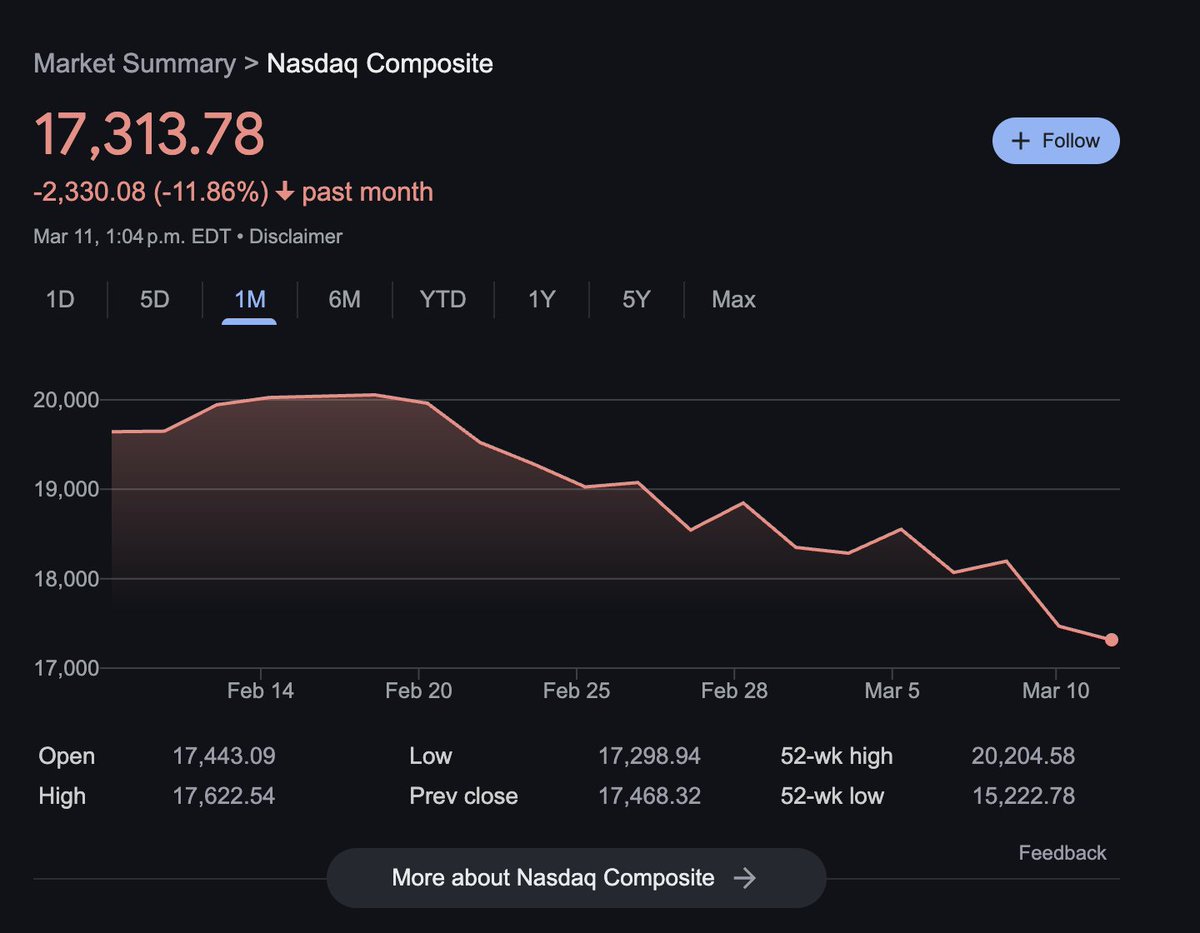Follow the Nasdaq Composite index

(x=1055, y=140)
